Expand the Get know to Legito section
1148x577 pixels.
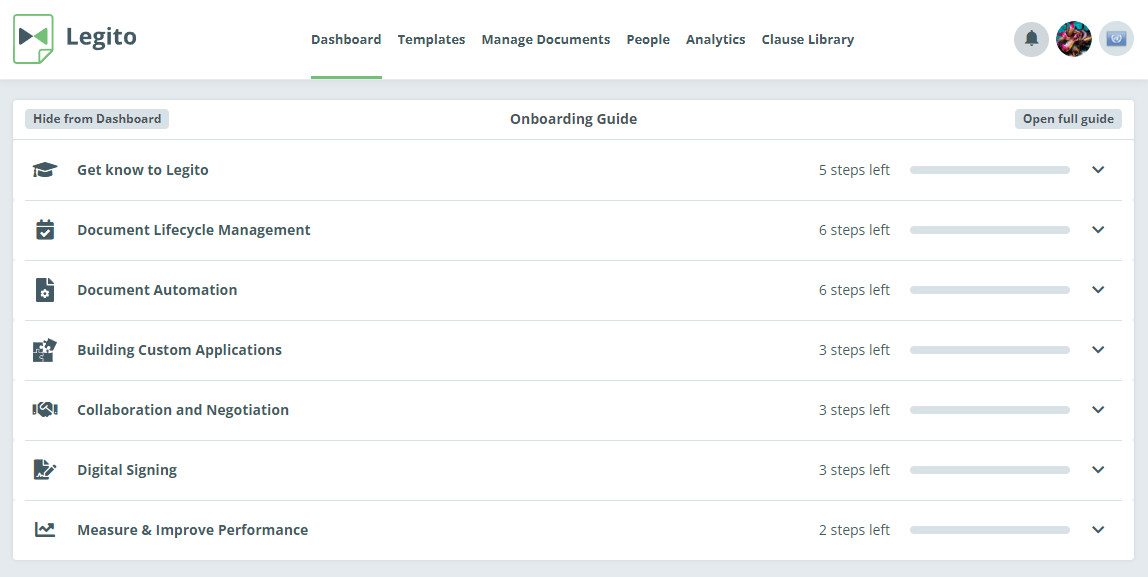click(1097, 170)
